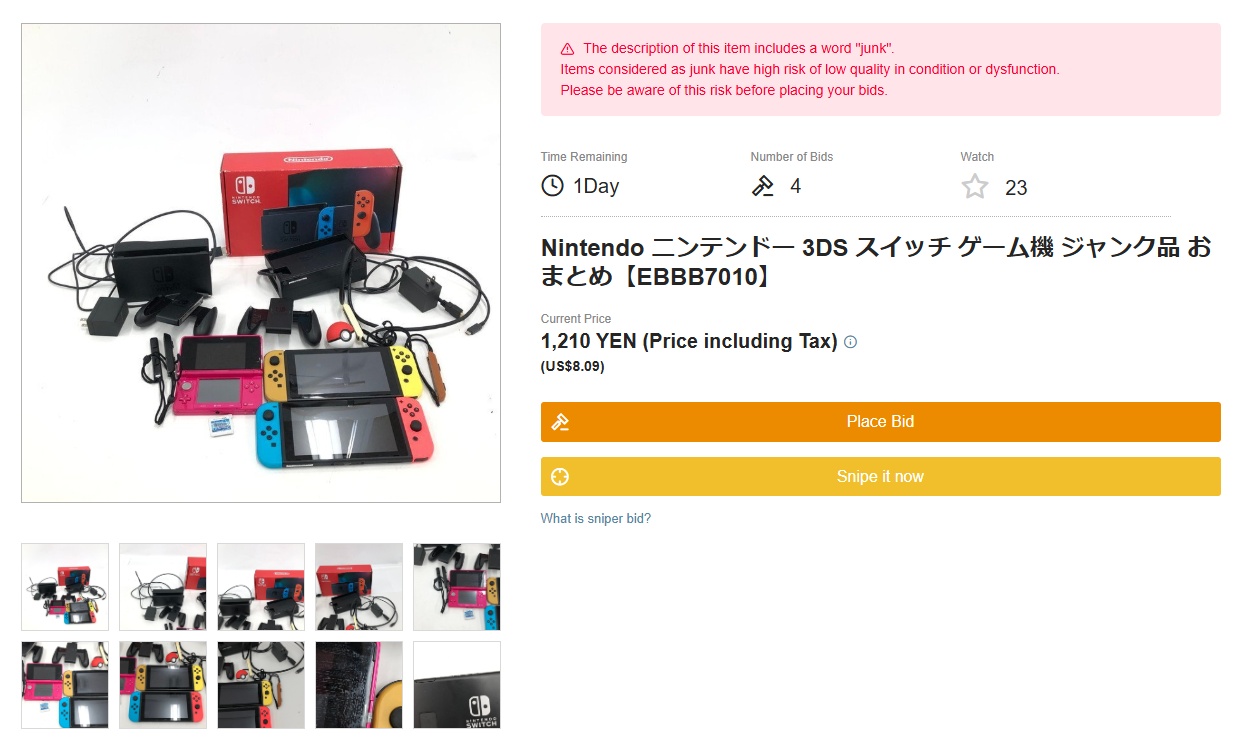
Task: Select the fifth top-row thumbnail of pink 3DS
Action: (x=457, y=587)
